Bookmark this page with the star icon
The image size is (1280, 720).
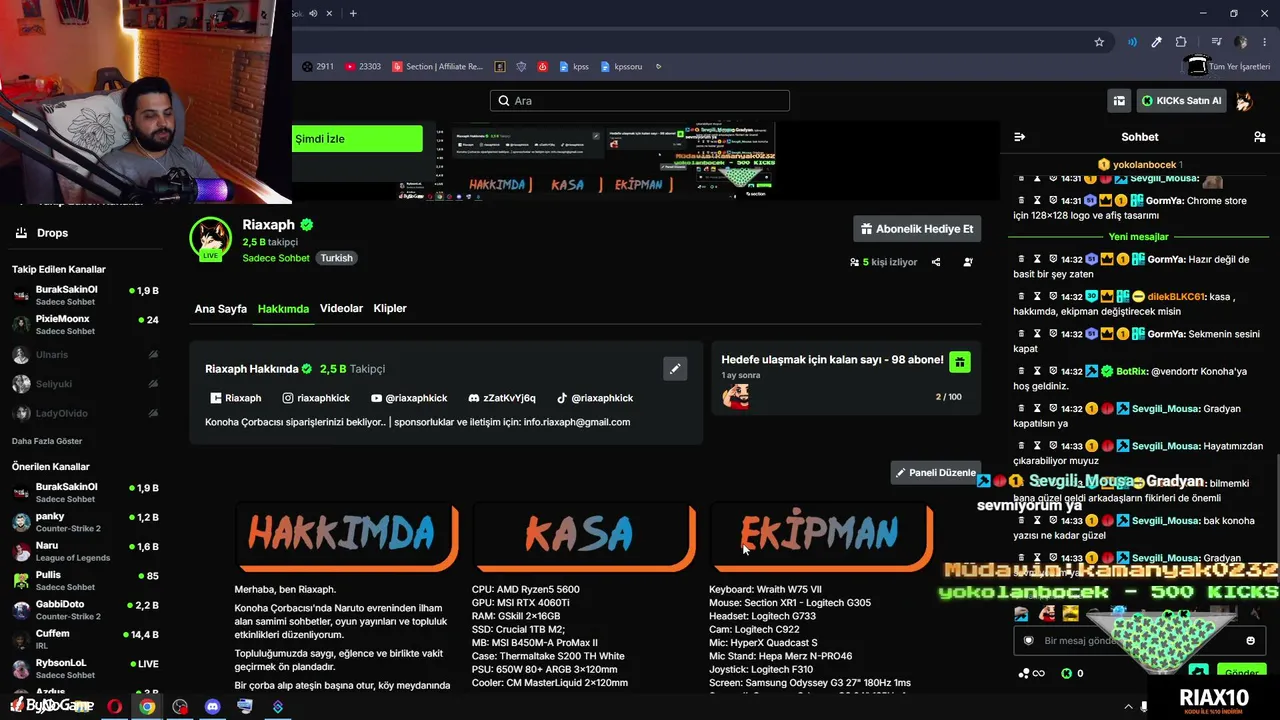pos(1099,42)
